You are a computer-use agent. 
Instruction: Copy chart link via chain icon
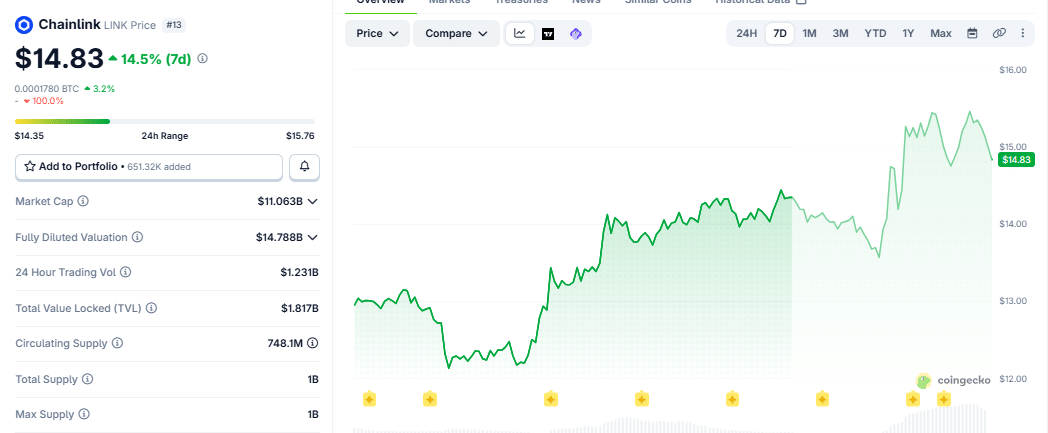tap(999, 33)
